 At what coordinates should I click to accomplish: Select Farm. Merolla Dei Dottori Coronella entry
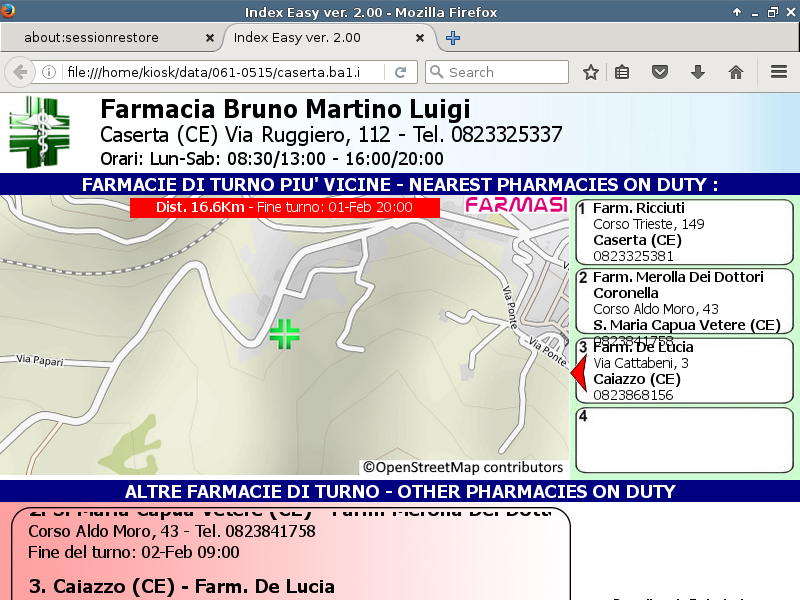[x=684, y=300]
